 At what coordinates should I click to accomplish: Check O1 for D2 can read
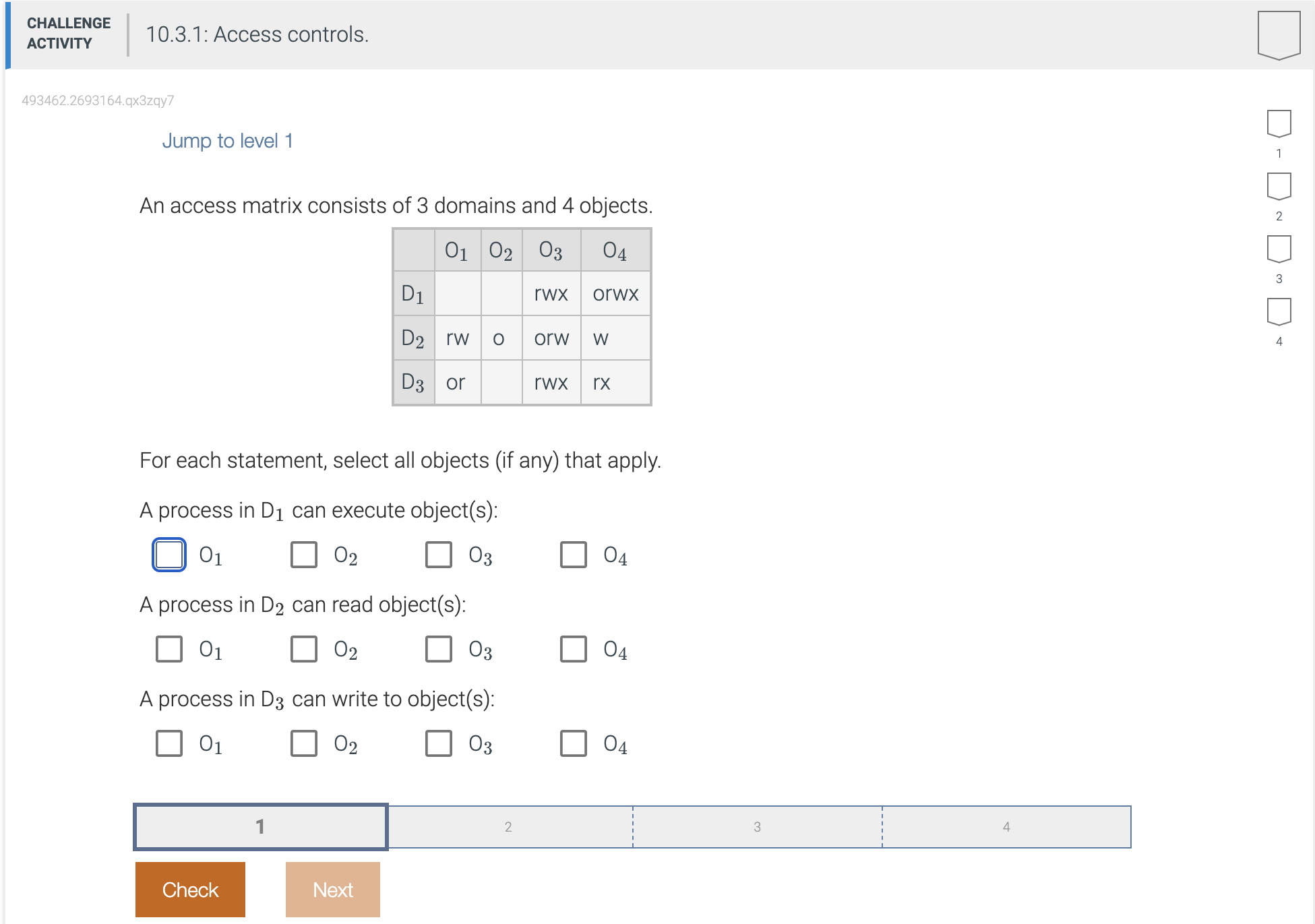169,649
